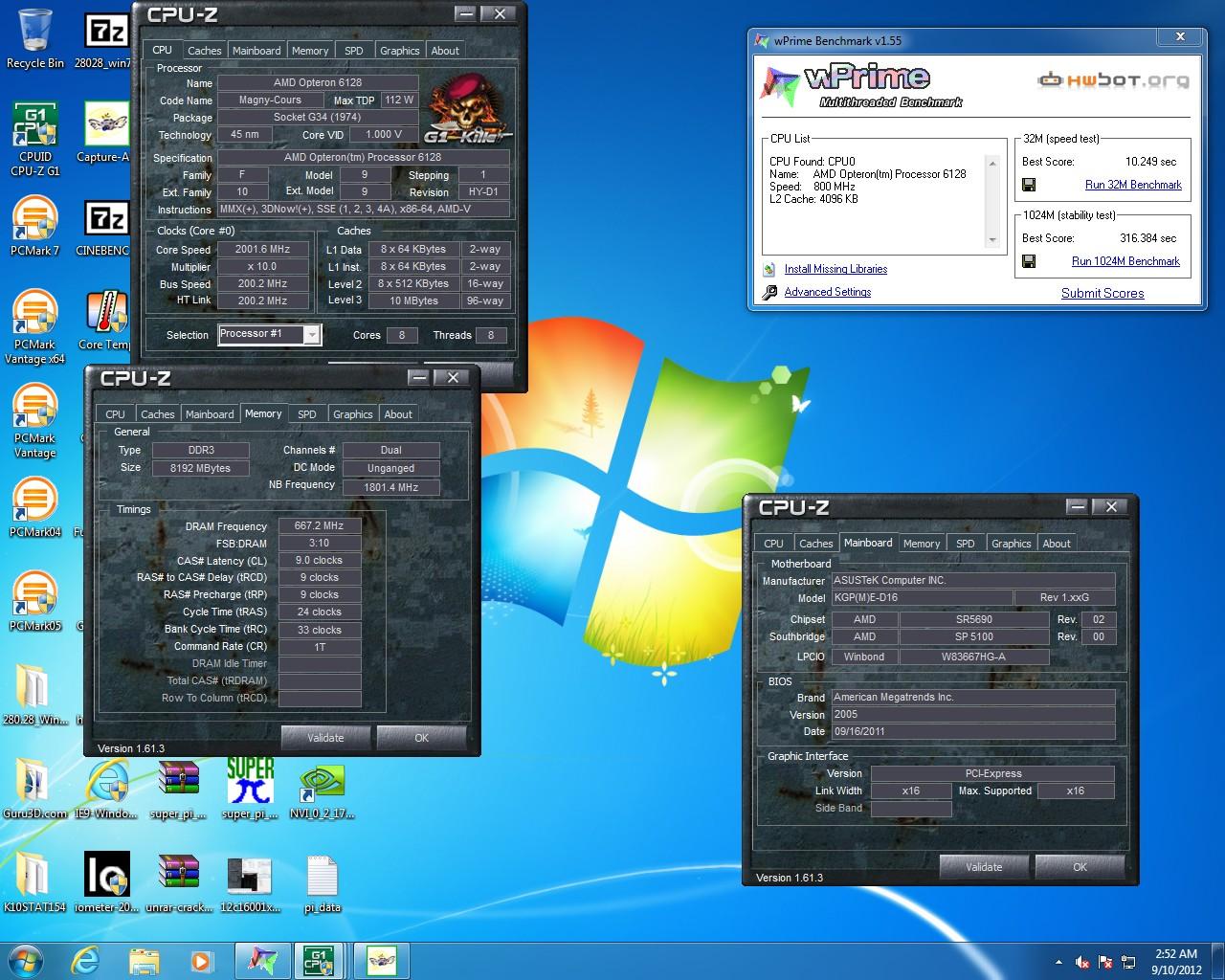Launch the Core Temp desktop shortcut
Image resolution: width=1225 pixels, height=980 pixels.
tap(105, 321)
